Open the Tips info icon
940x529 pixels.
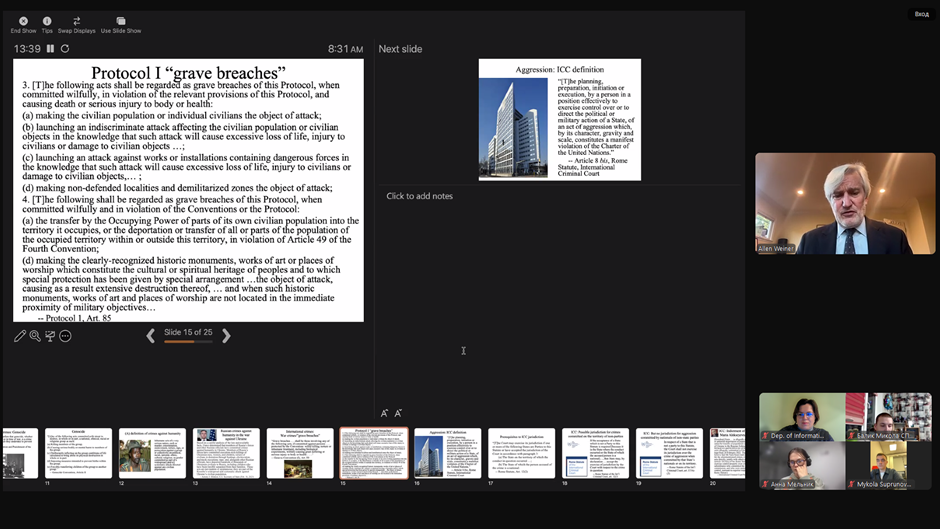[x=47, y=21]
